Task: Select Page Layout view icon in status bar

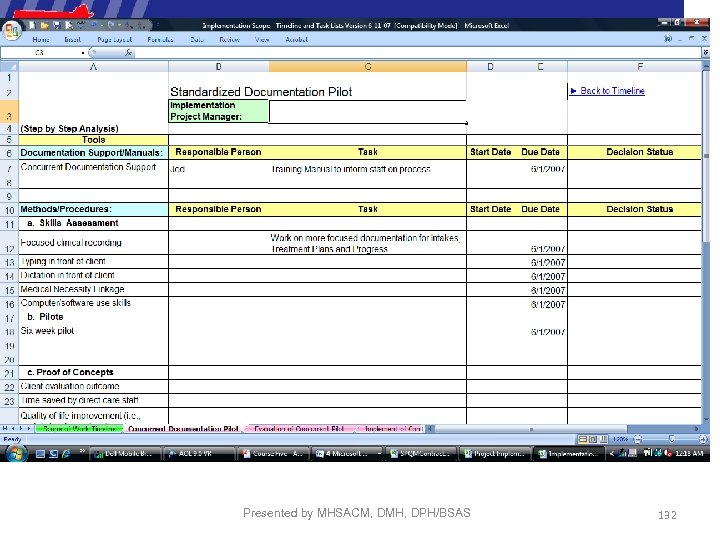Action: tap(593, 439)
